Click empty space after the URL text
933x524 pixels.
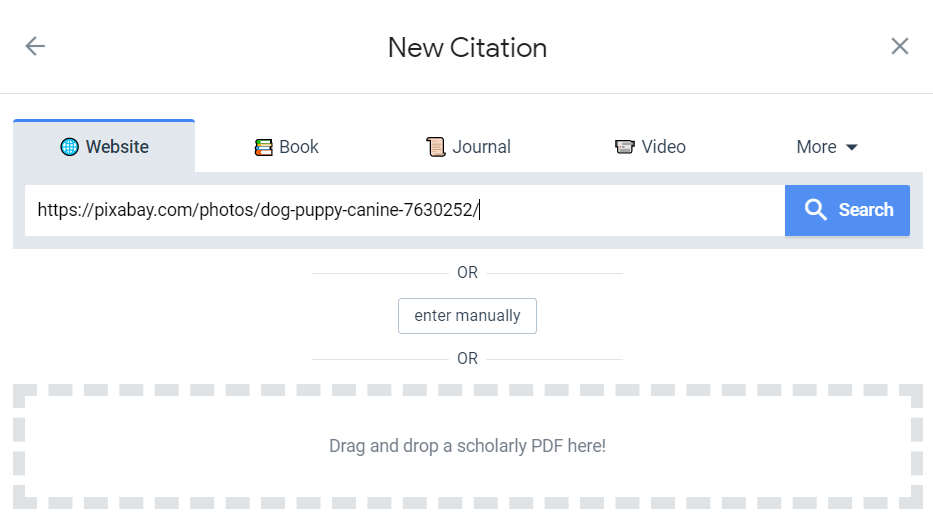[x=631, y=211]
